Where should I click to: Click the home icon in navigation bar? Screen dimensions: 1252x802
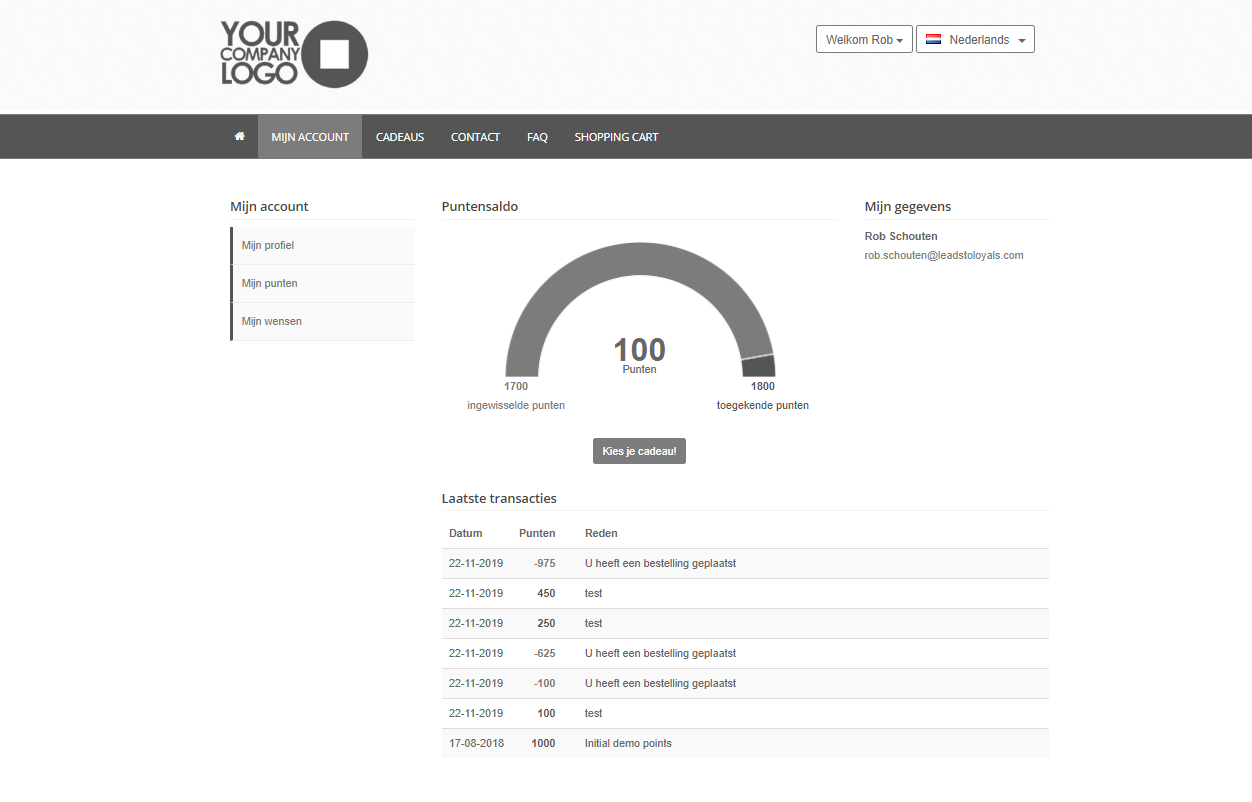tap(239, 137)
